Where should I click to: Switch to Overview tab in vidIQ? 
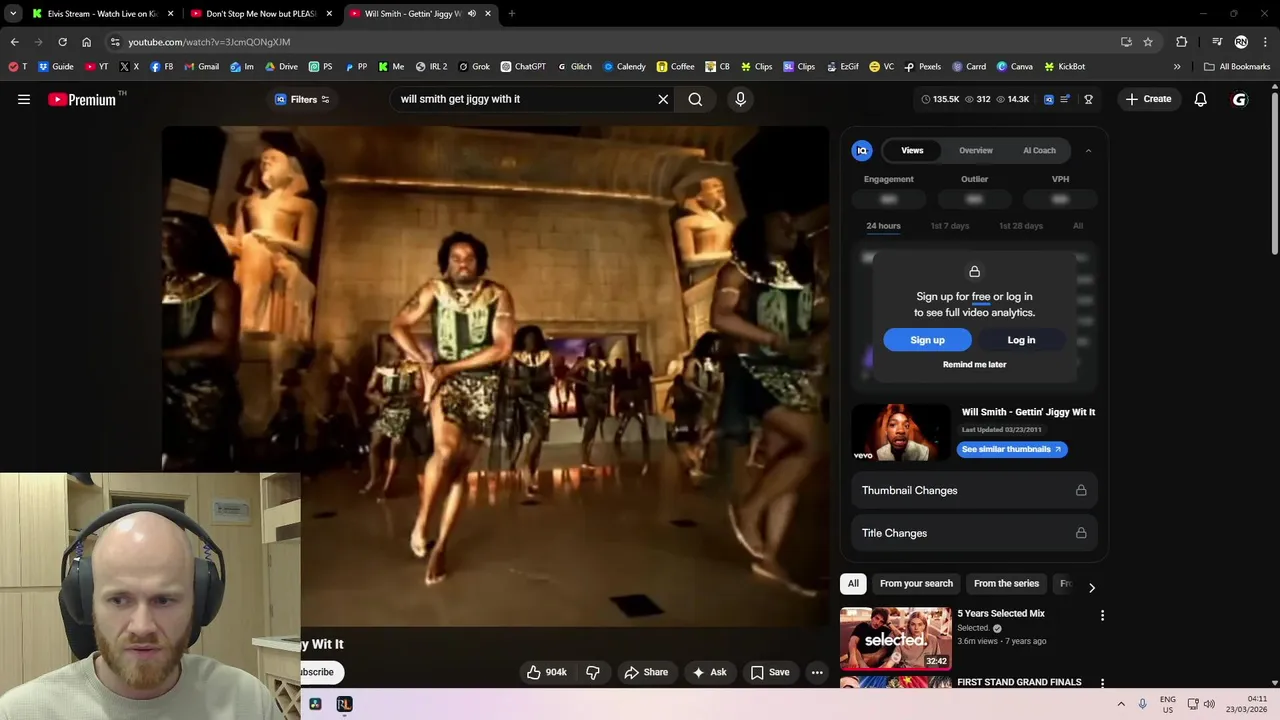click(976, 151)
